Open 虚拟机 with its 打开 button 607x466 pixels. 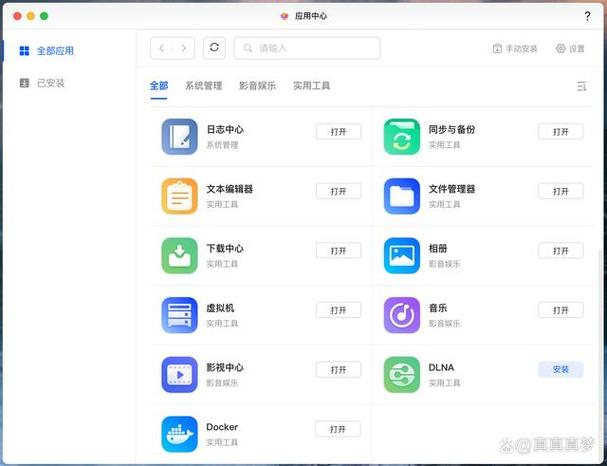click(x=338, y=310)
